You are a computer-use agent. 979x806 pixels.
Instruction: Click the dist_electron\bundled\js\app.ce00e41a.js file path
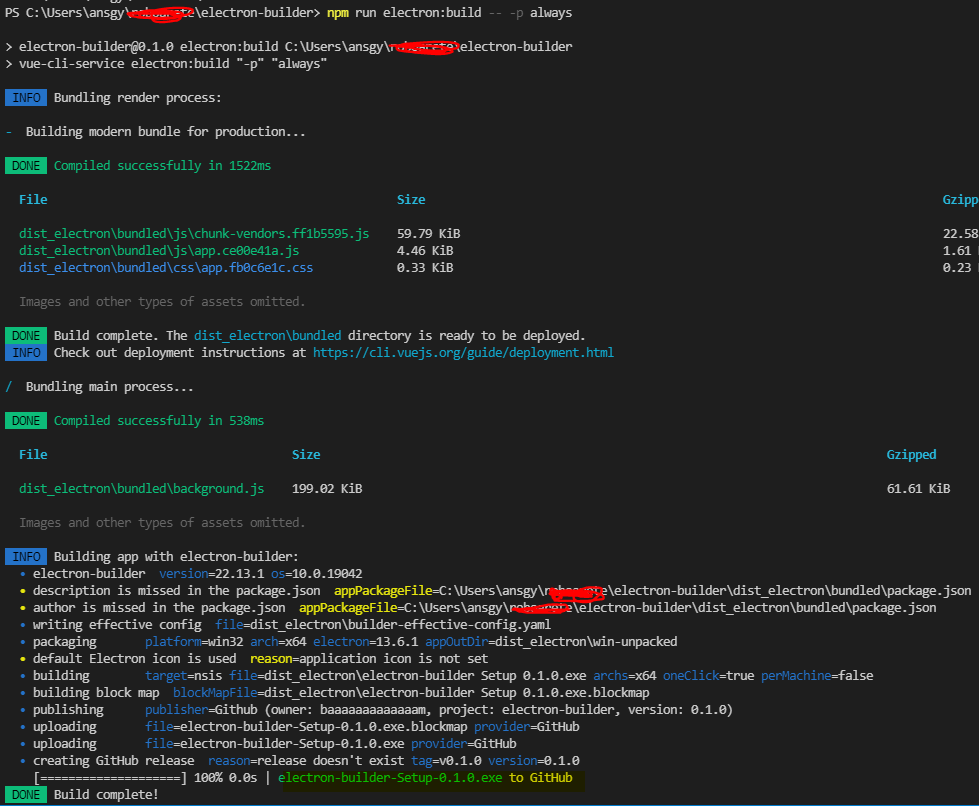[x=159, y=250]
